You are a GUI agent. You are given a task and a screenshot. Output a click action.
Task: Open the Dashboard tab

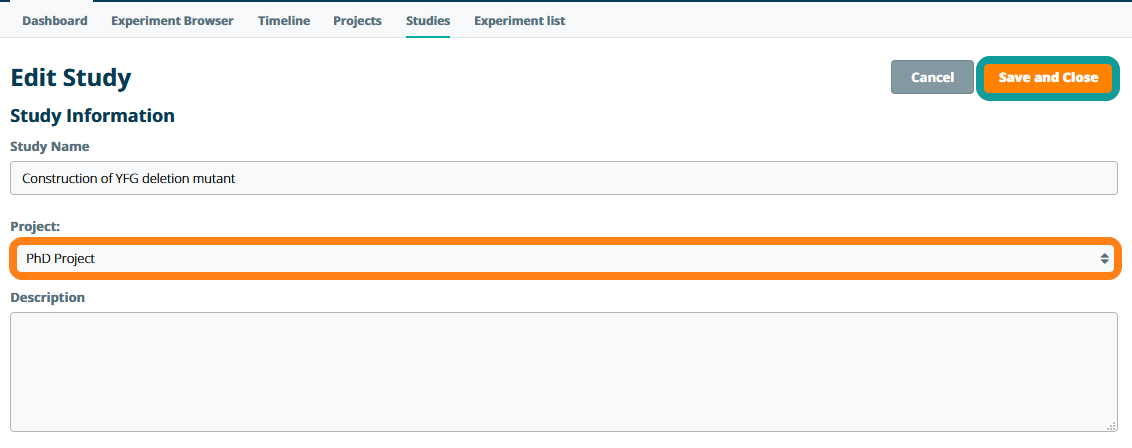click(x=54, y=21)
